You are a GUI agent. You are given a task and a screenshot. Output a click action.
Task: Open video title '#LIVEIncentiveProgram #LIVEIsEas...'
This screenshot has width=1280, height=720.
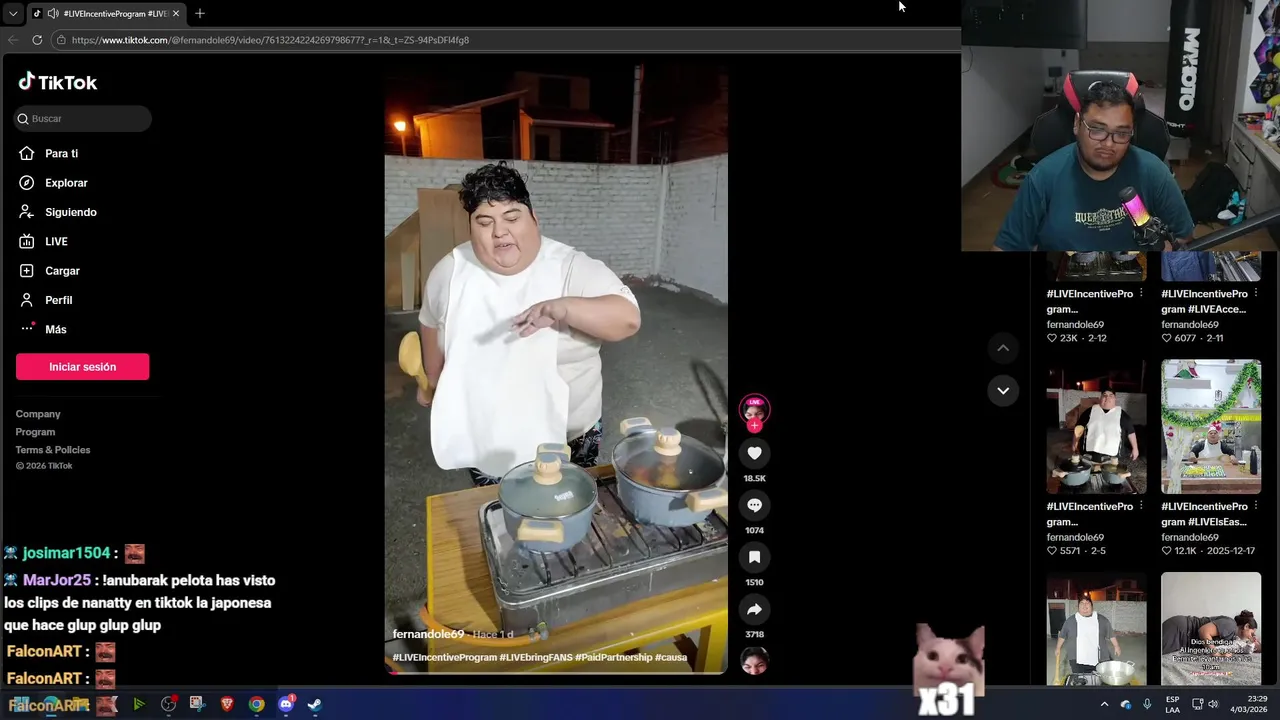tap(1204, 514)
